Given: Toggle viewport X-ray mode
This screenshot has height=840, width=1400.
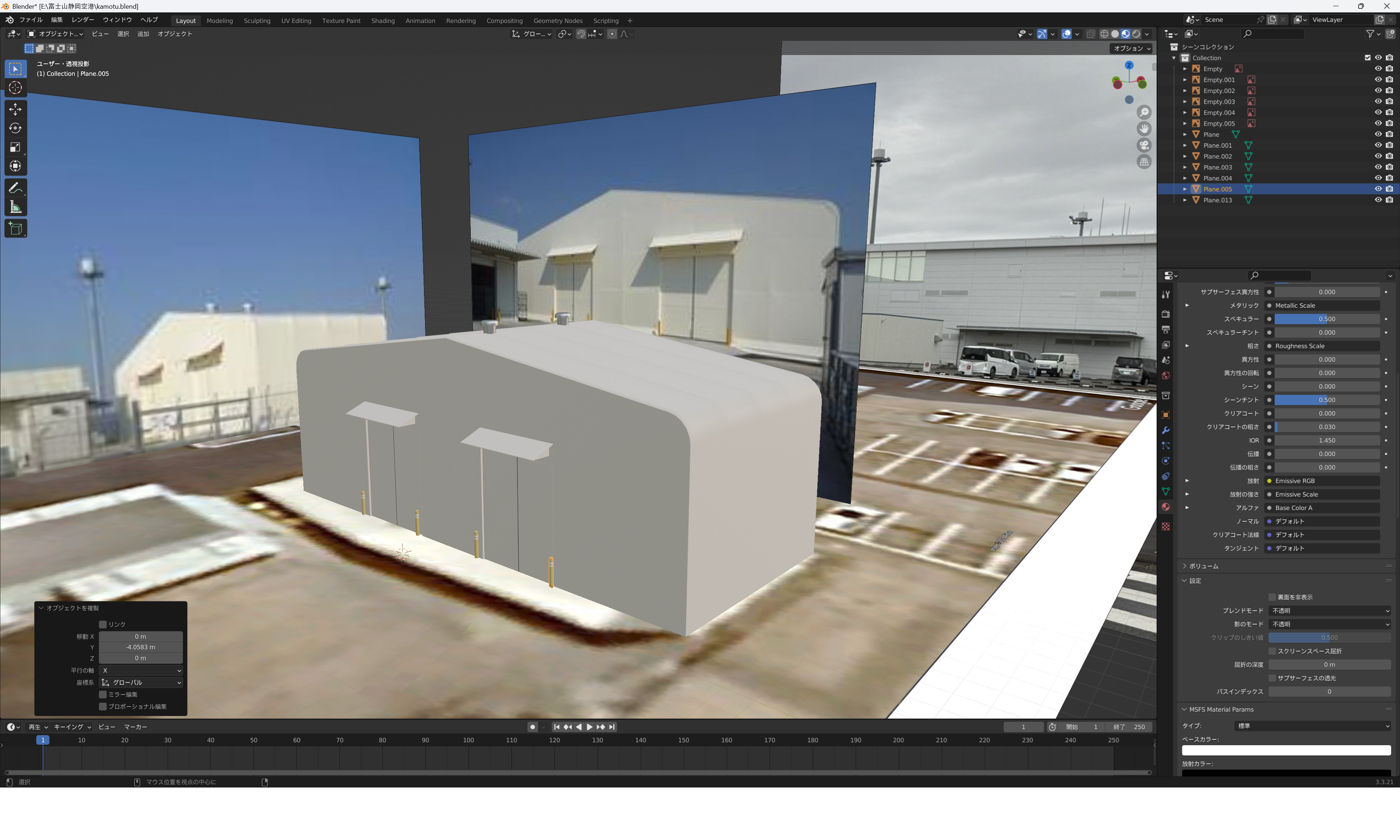Looking at the screenshot, I should coord(1090,34).
